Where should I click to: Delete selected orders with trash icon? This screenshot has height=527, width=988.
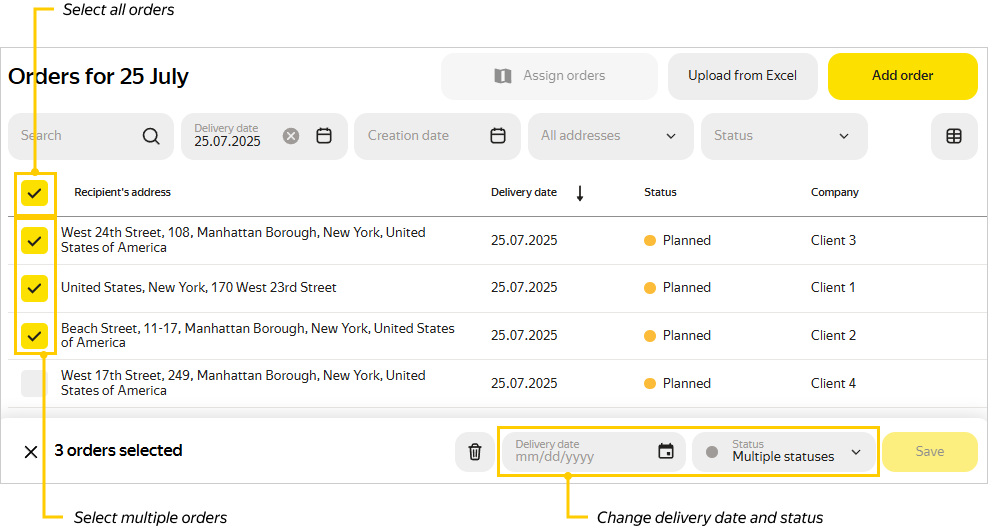(x=475, y=452)
